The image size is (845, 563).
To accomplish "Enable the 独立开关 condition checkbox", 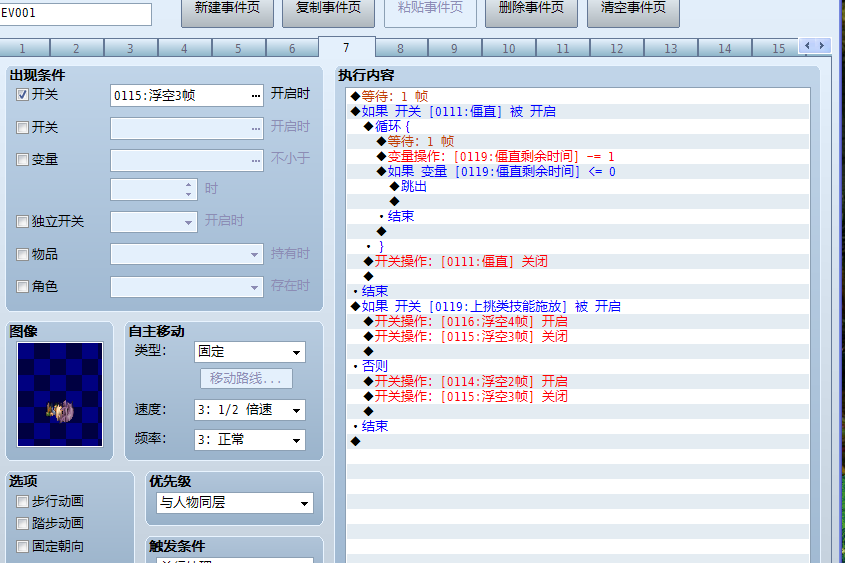I will 22,221.
